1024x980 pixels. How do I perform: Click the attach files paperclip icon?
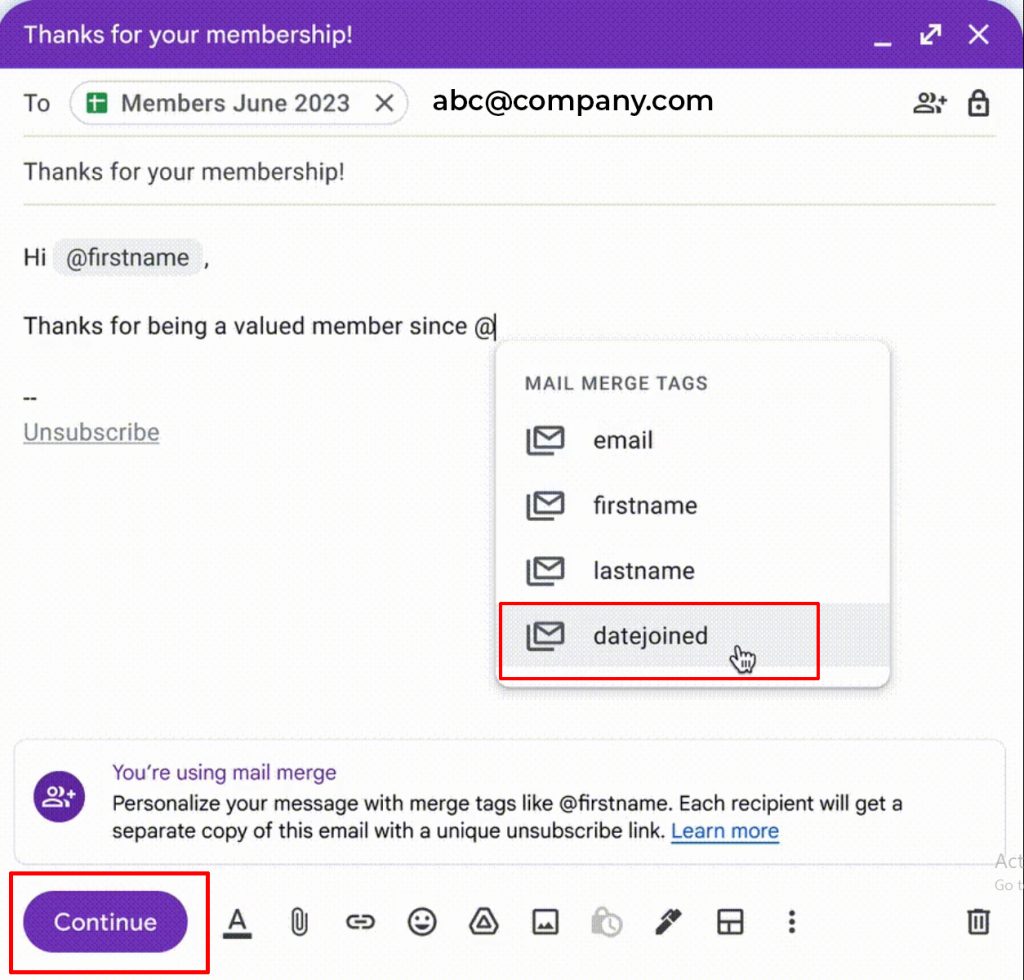298,922
